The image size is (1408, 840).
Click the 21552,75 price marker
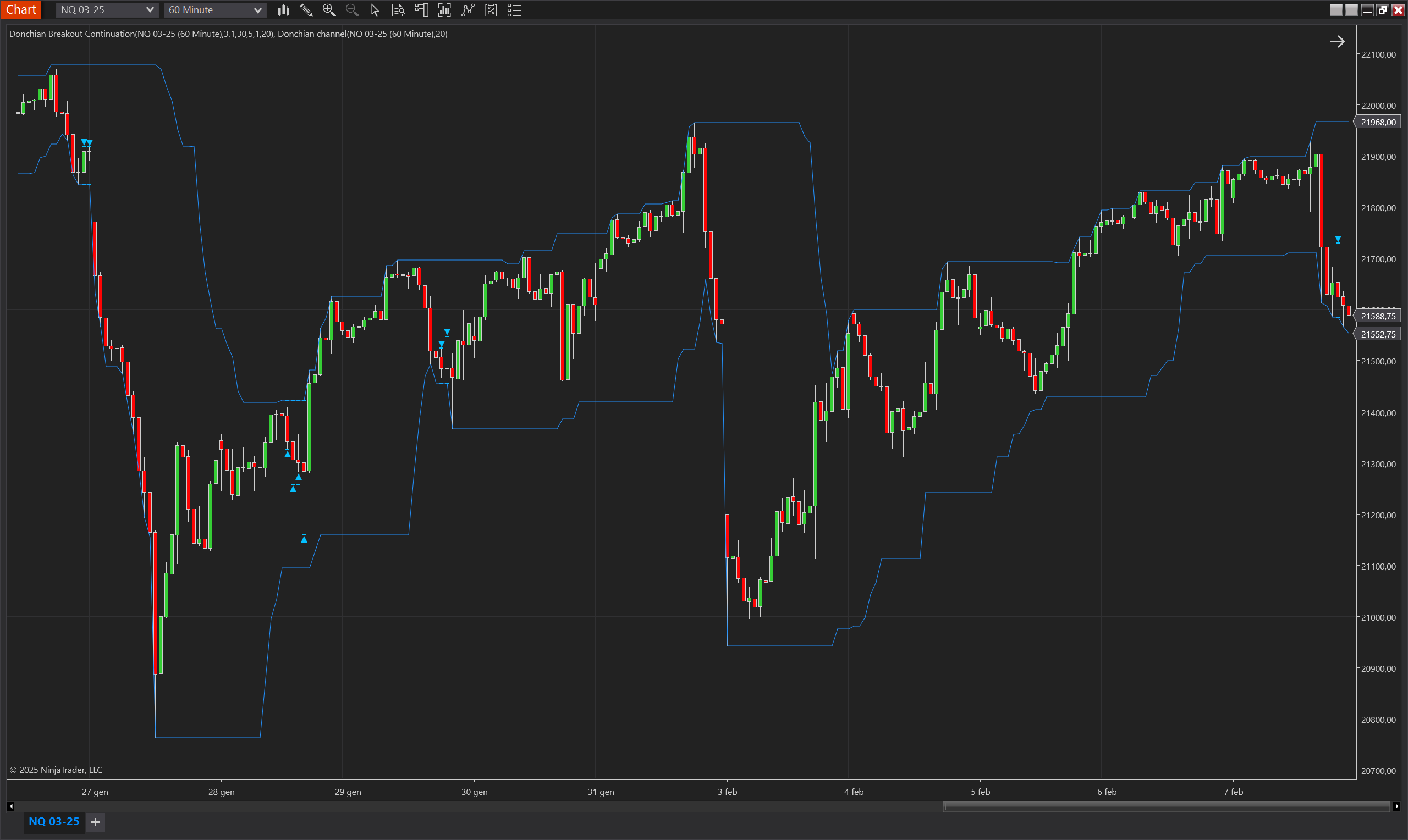1378,335
